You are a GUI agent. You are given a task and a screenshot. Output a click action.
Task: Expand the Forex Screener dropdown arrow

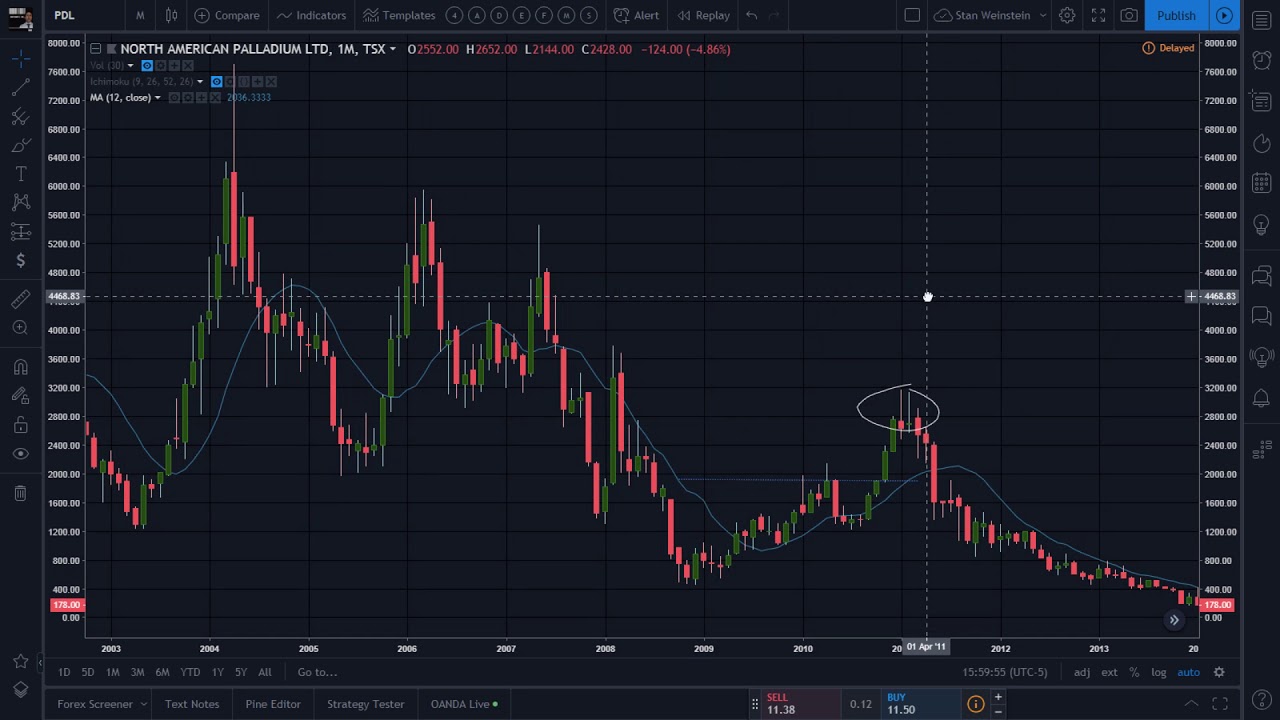tap(143, 704)
